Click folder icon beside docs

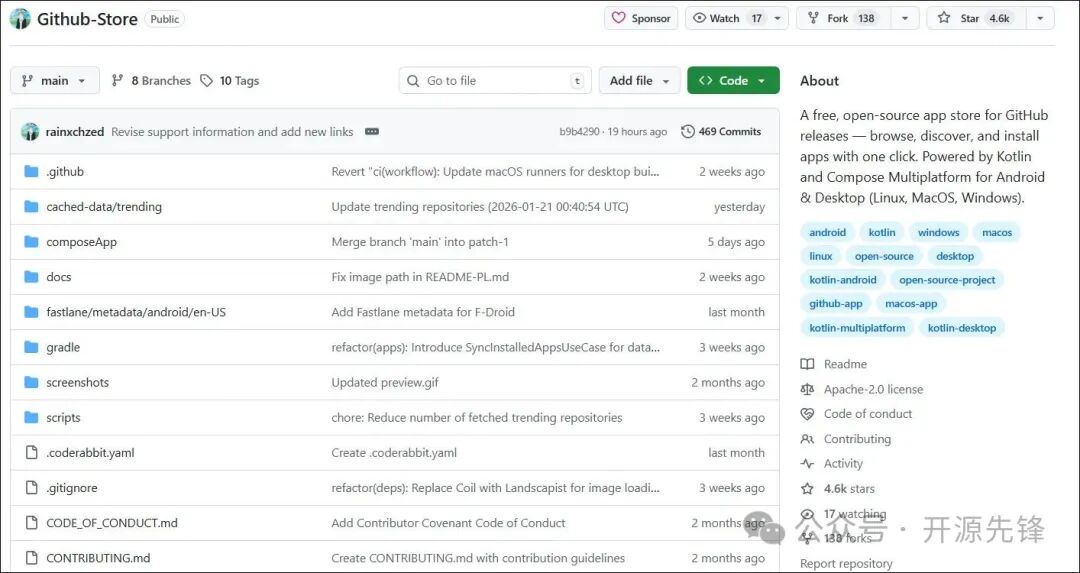[x=31, y=277]
